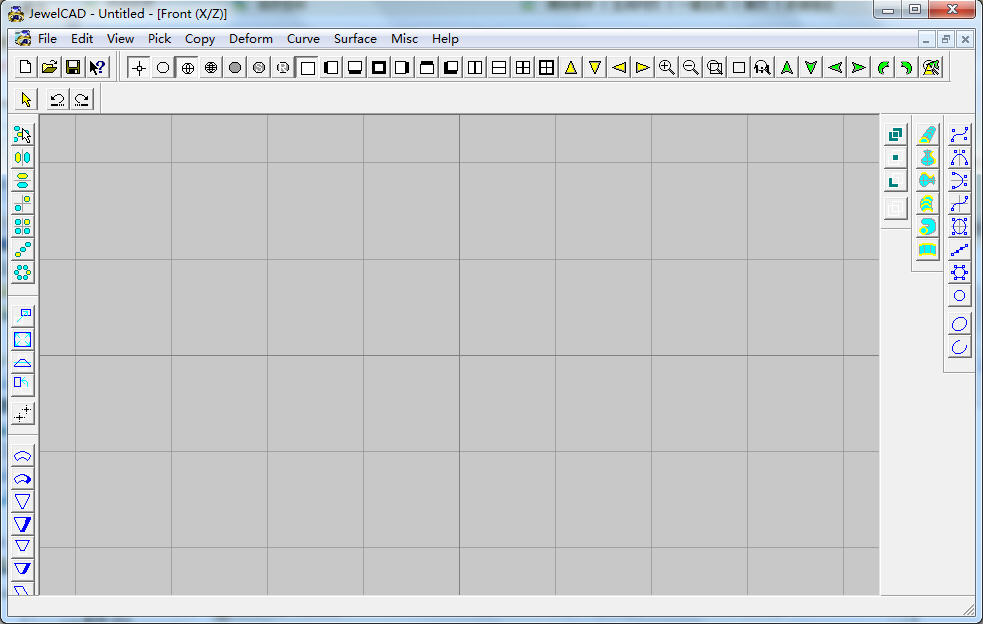The width and height of the screenshot is (983, 624).
Task: Toggle the shaded sphere rendering mode
Action: (x=234, y=67)
